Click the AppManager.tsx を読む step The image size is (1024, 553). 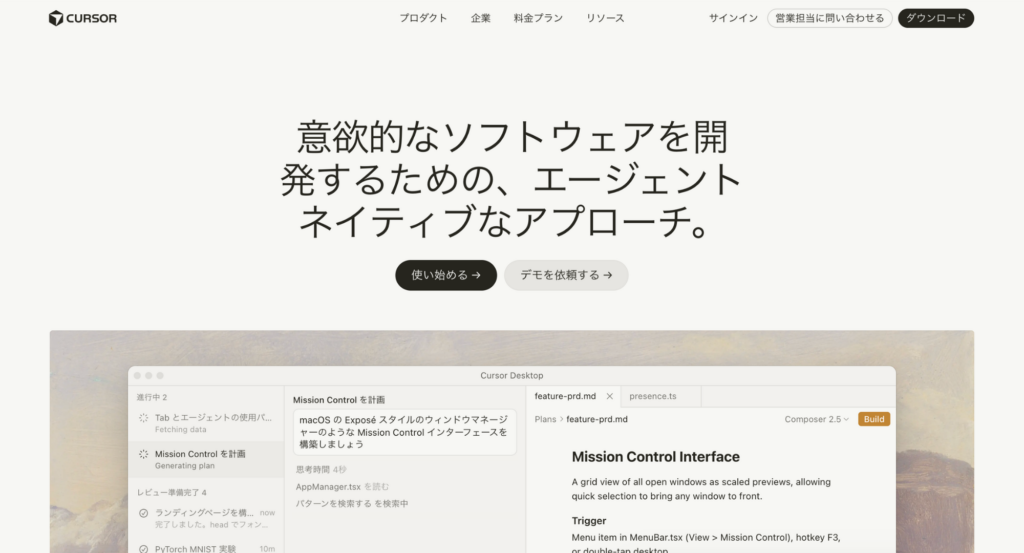click(342, 486)
